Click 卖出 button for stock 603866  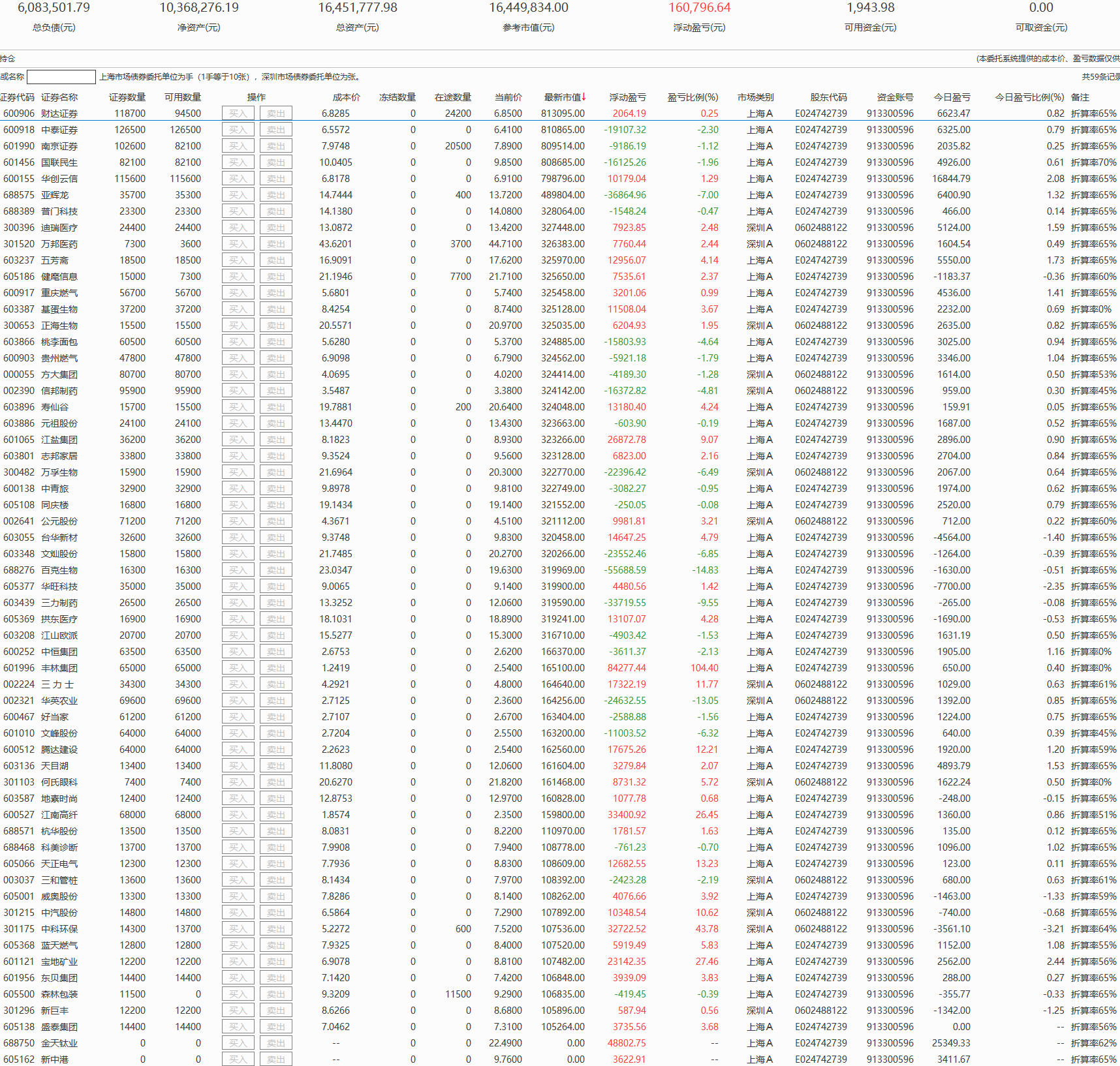pyautogui.click(x=276, y=342)
